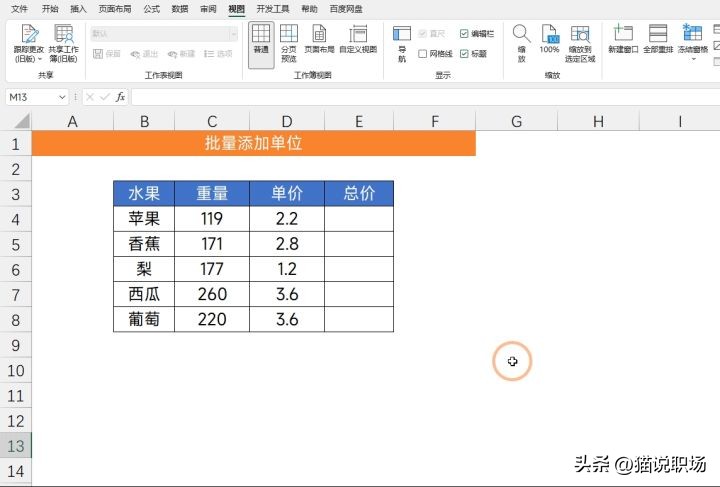Click 缩放到选定区域 button
This screenshot has height=487, width=720.
click(580, 44)
